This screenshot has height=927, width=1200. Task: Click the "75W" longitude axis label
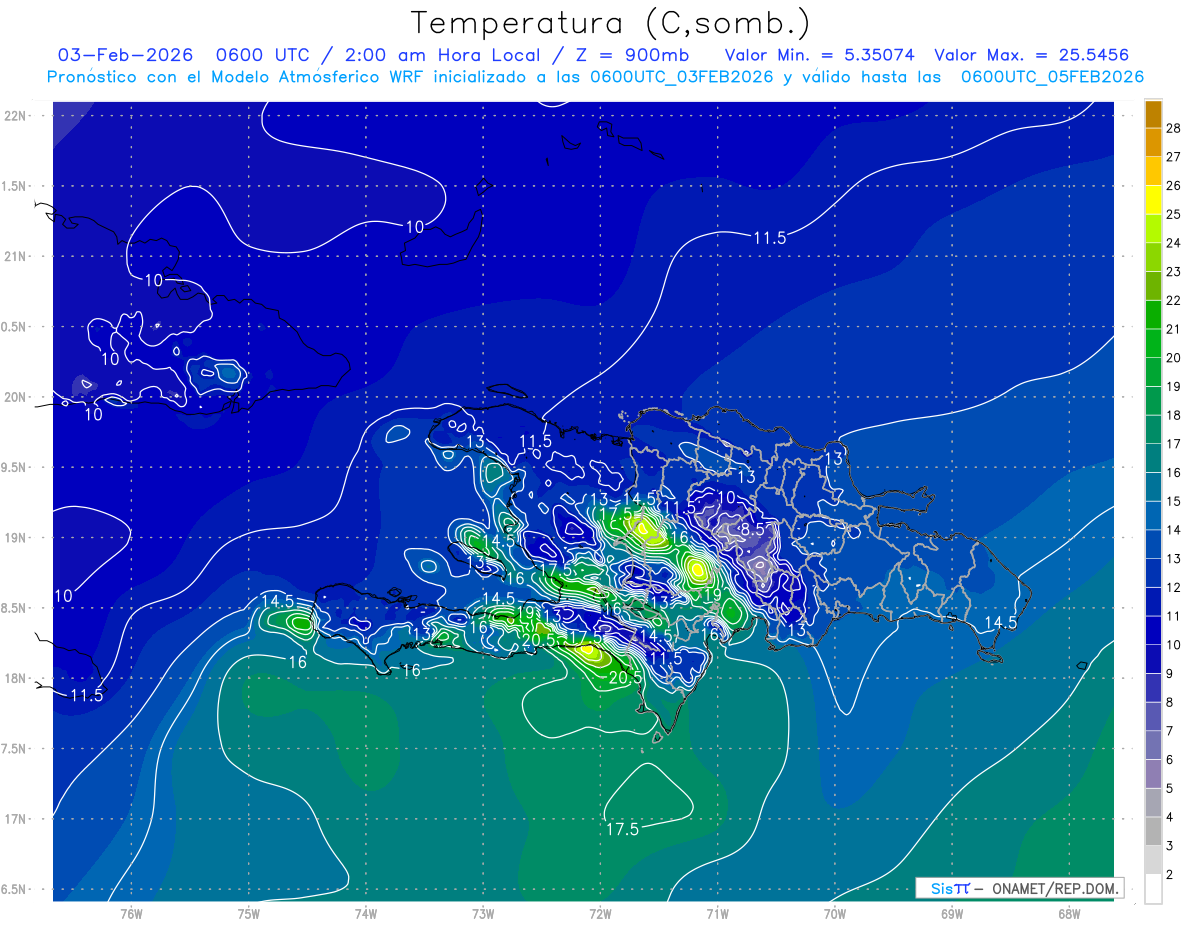(249, 913)
